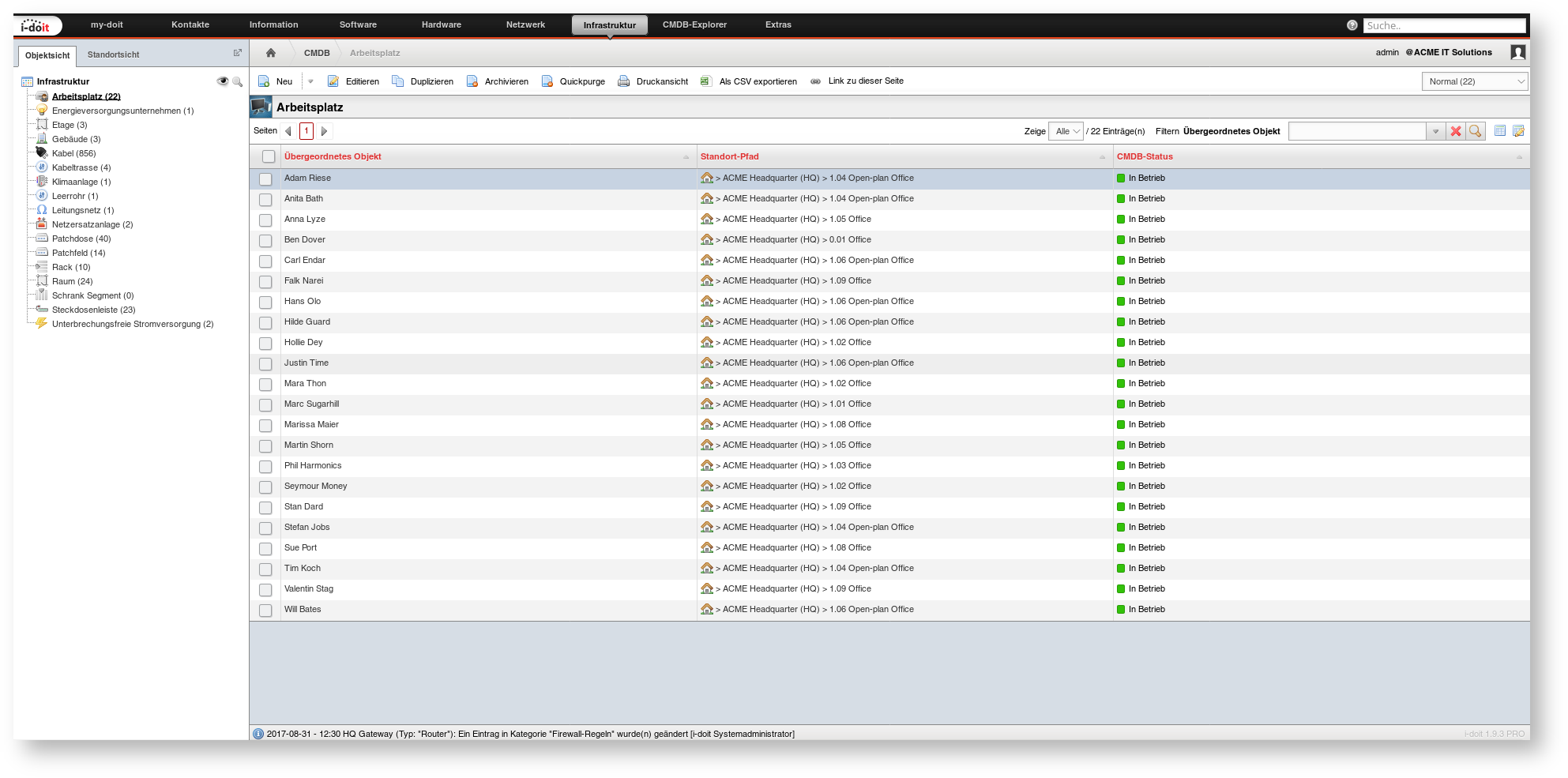
Task: Click the Suche search field
Action: click(x=1444, y=25)
